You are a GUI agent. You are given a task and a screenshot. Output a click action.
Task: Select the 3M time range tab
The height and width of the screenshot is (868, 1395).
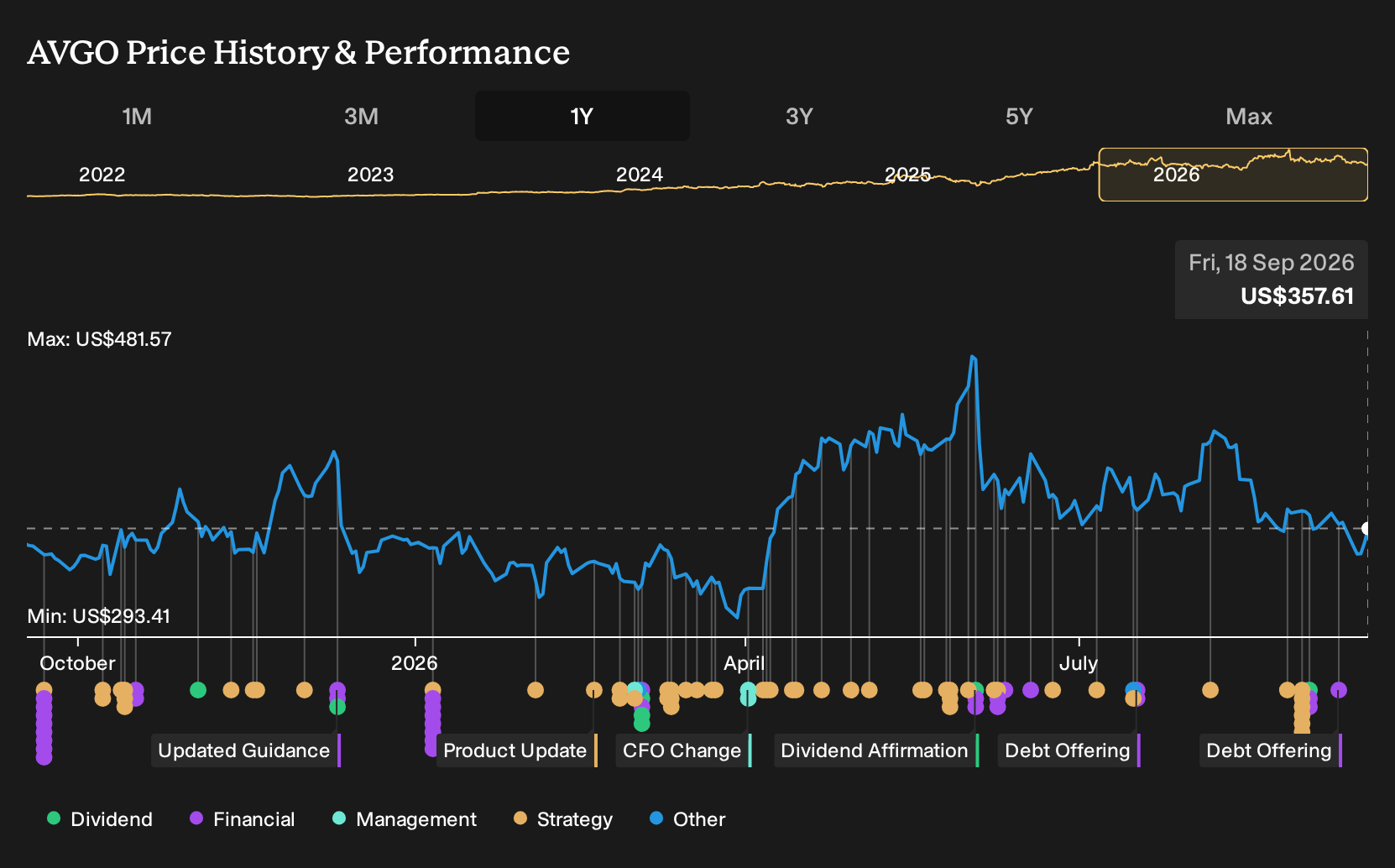pyautogui.click(x=361, y=116)
